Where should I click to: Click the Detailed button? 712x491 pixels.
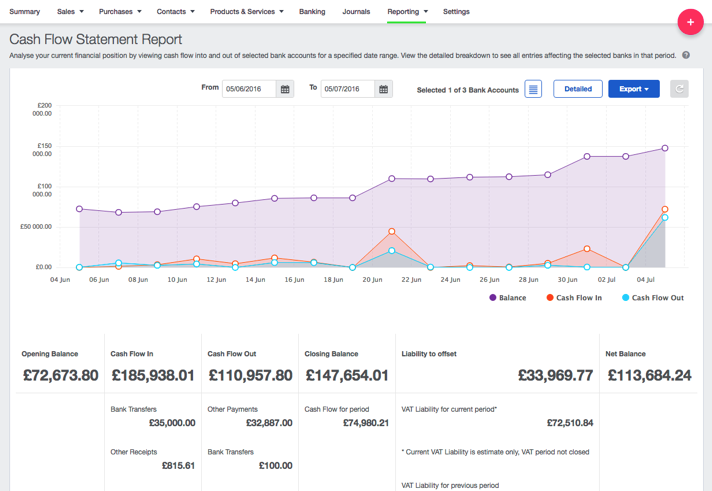point(578,89)
